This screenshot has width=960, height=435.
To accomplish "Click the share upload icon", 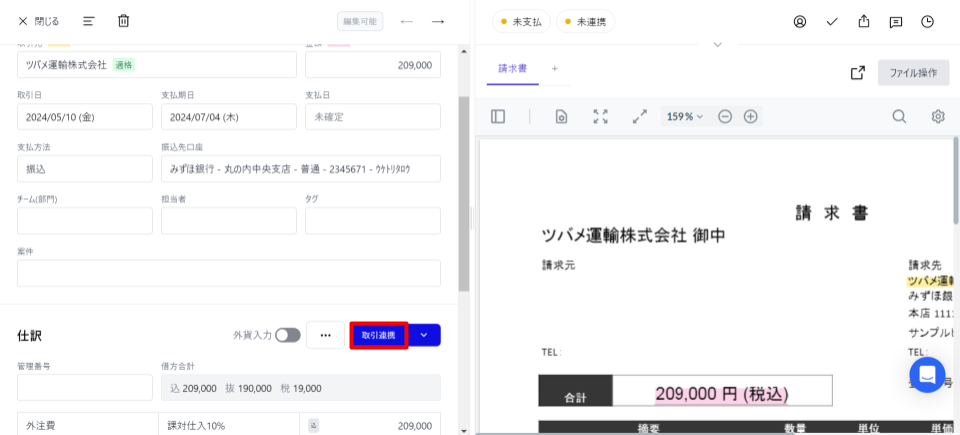I will pos(864,21).
